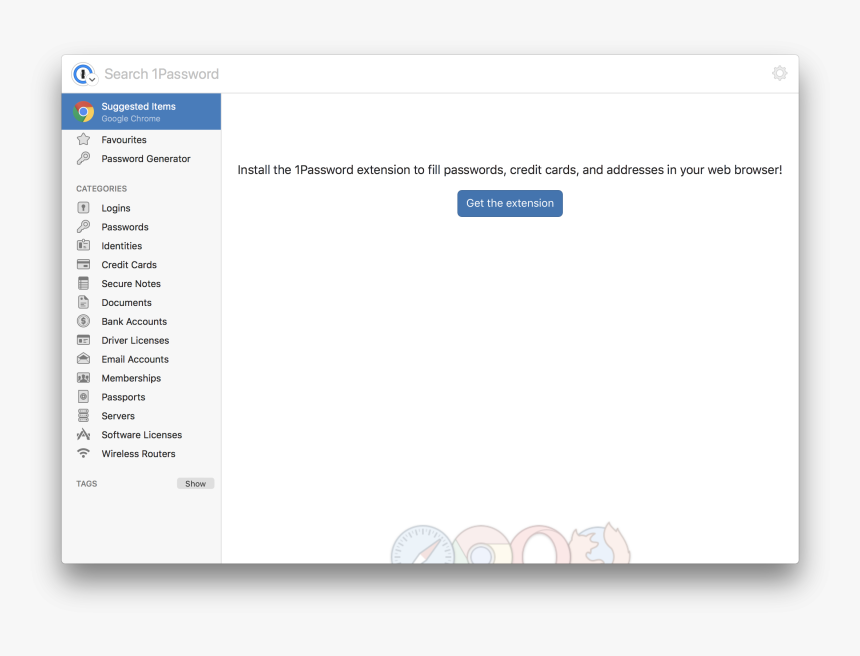
Task: Open the 1Password lock dropdown menu
Action: 84,73
